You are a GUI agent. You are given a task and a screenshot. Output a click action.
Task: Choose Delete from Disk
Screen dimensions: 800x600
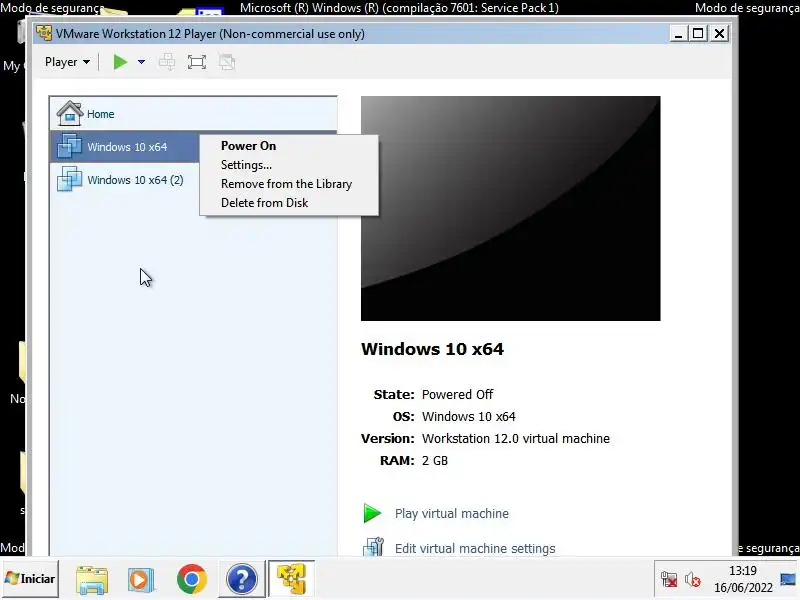click(264, 203)
